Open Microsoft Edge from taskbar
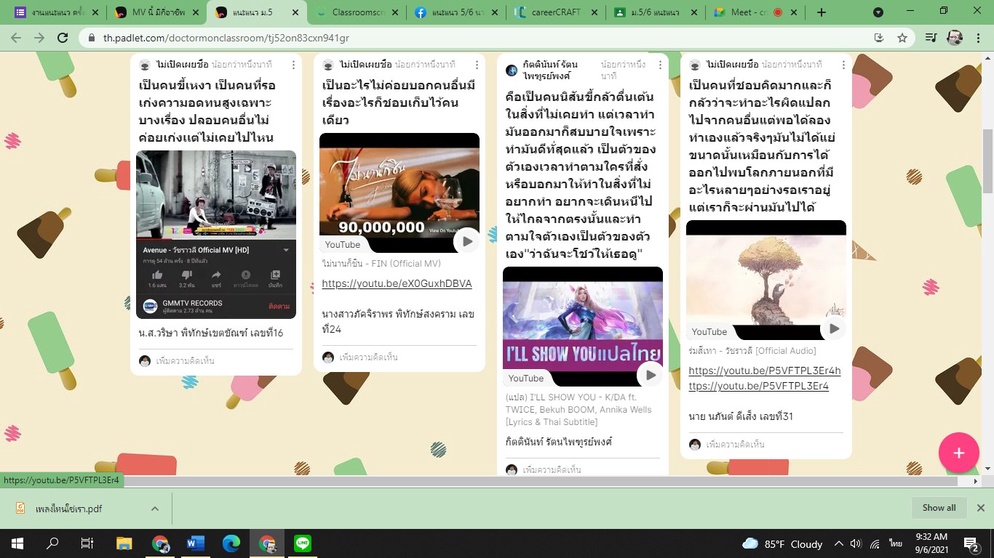This screenshot has height=558, width=994. (231, 543)
